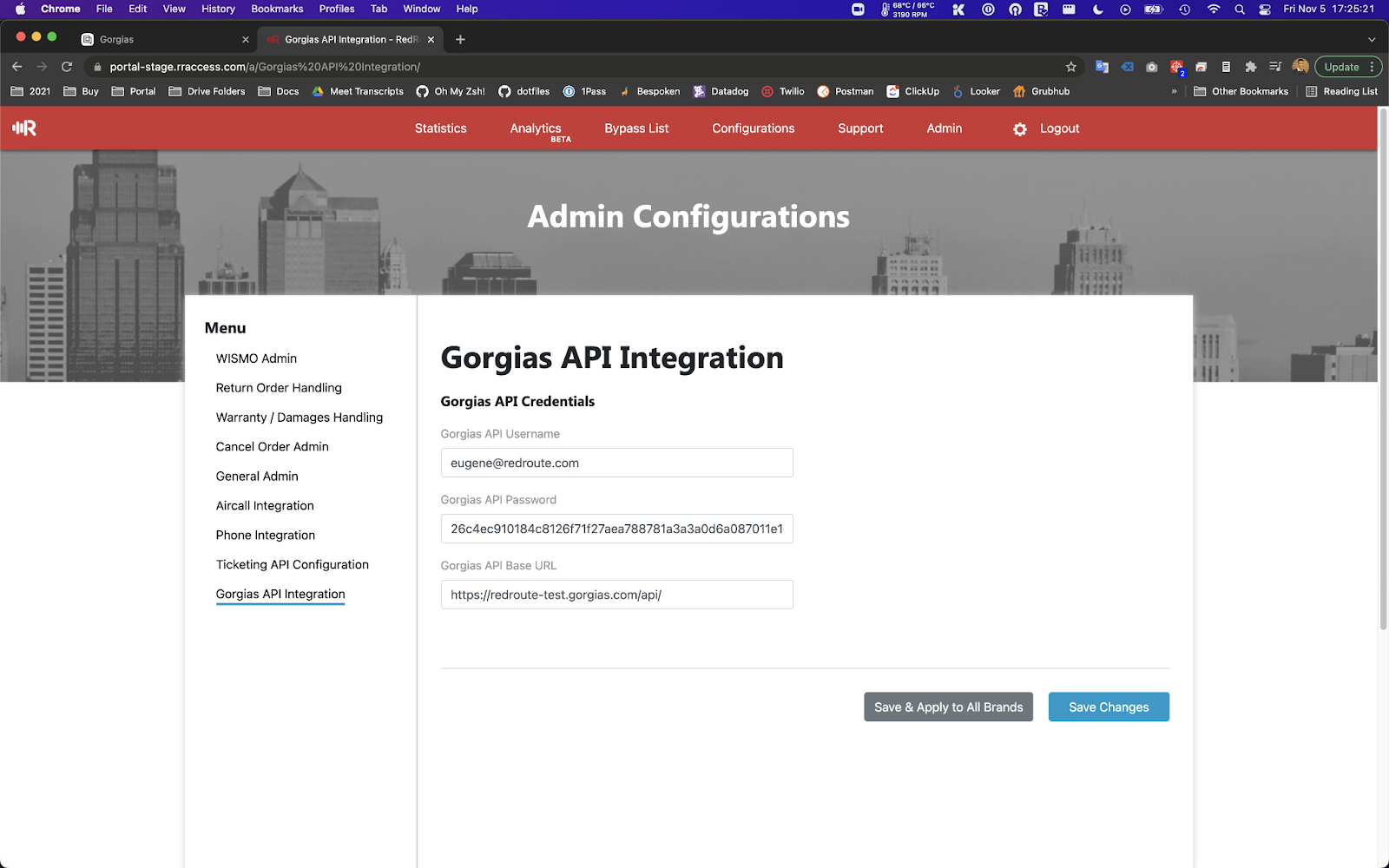This screenshot has width=1389, height=868.
Task: Open the dotfiles GitHub bookmark
Action: tap(523, 91)
